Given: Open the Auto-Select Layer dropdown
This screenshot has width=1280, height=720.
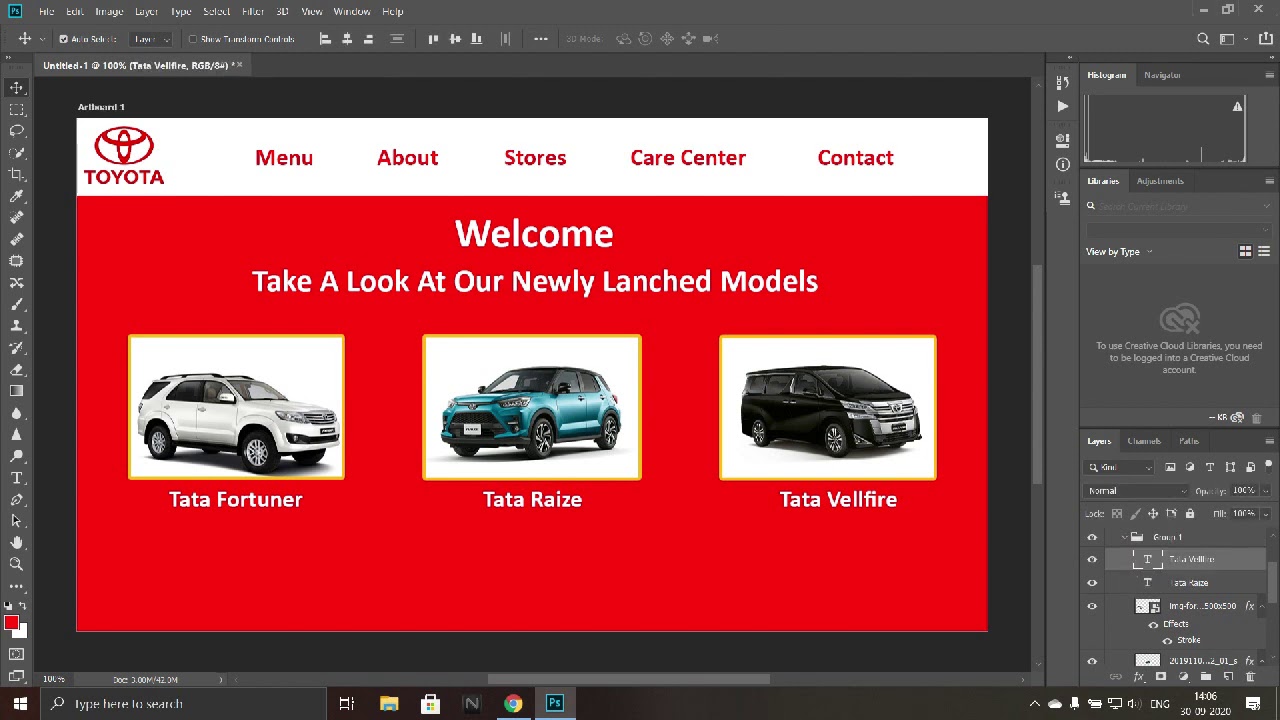Looking at the screenshot, I should pyautogui.click(x=152, y=39).
